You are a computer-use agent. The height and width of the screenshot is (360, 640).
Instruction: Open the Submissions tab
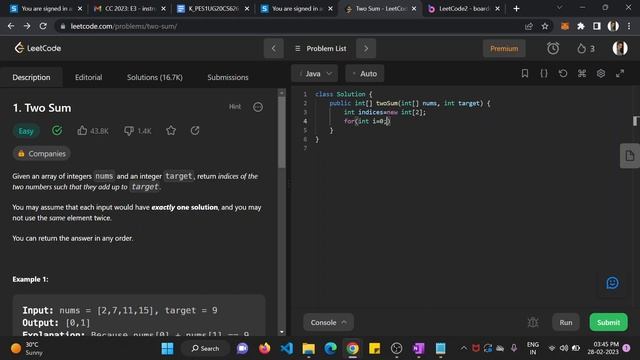click(x=228, y=77)
